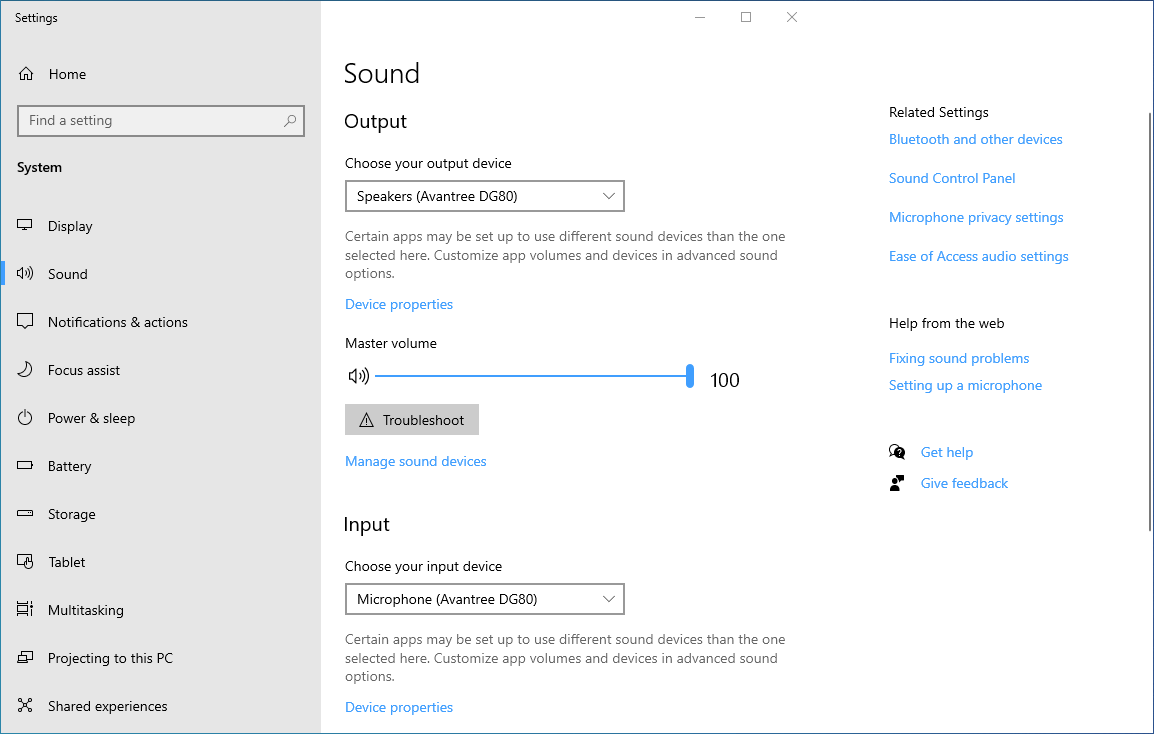
Task: Open Sound Control Panel link
Action: [952, 178]
